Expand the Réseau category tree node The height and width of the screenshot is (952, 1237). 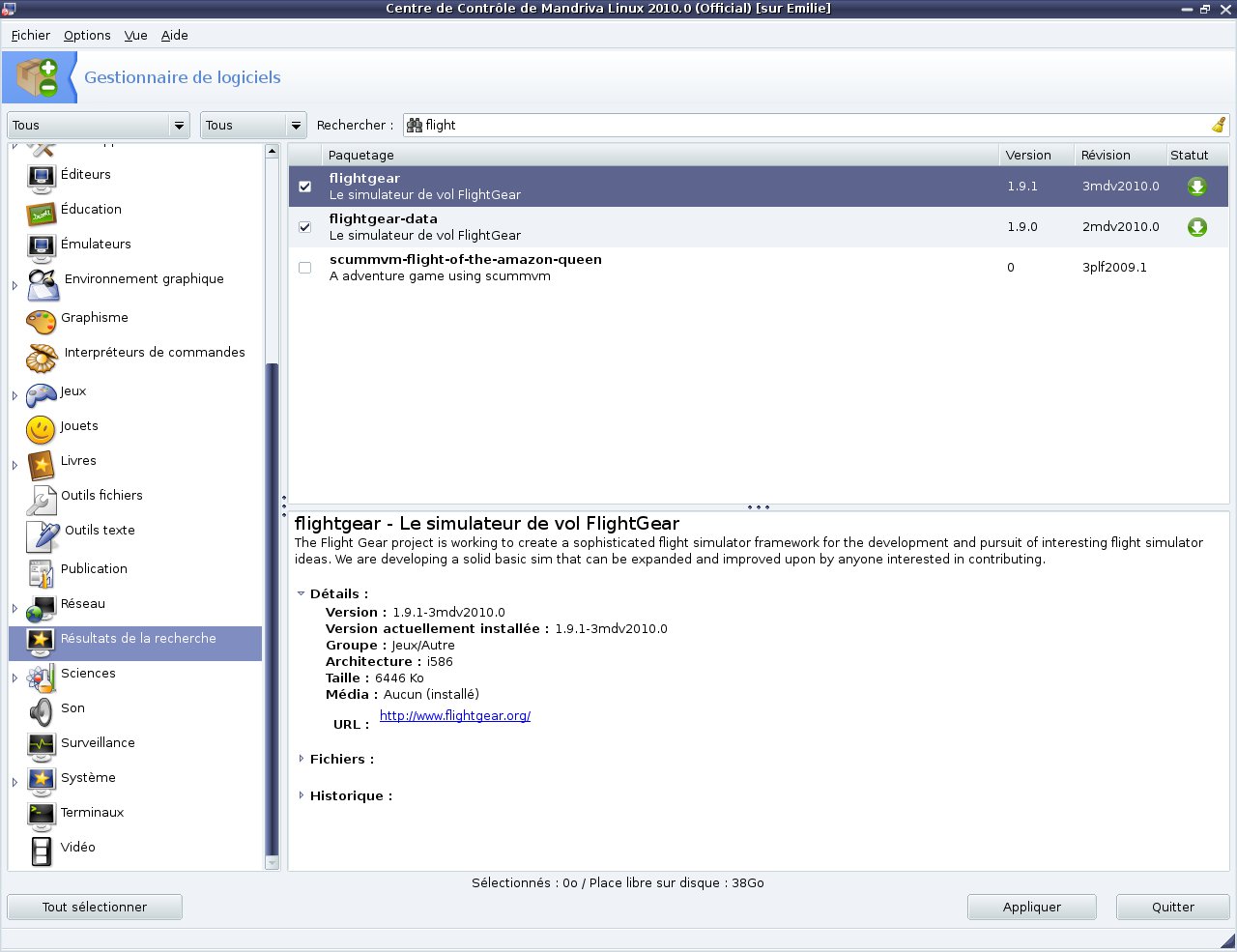click(14, 608)
